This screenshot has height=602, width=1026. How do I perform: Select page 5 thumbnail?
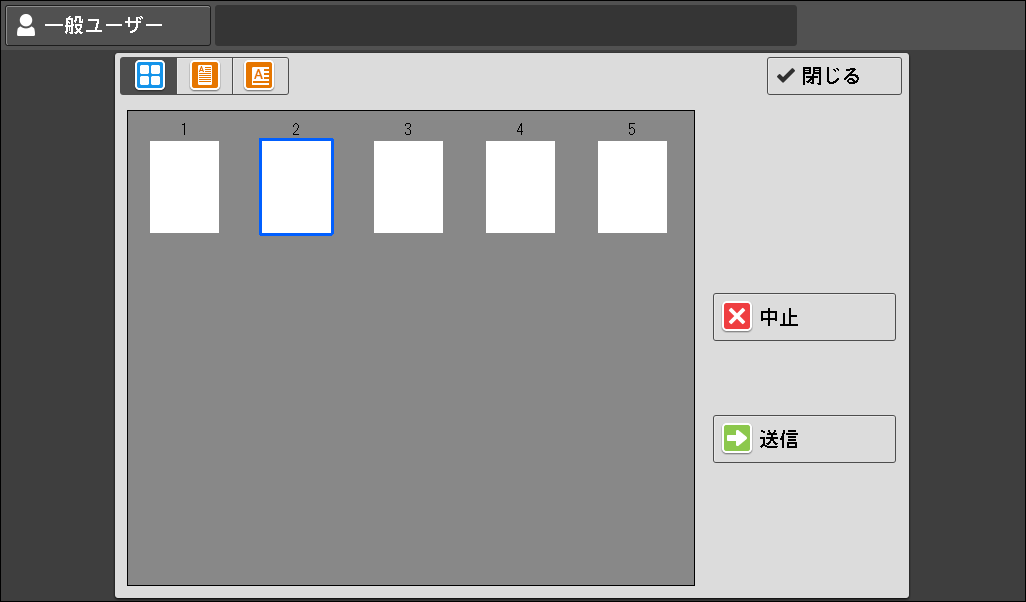632,187
